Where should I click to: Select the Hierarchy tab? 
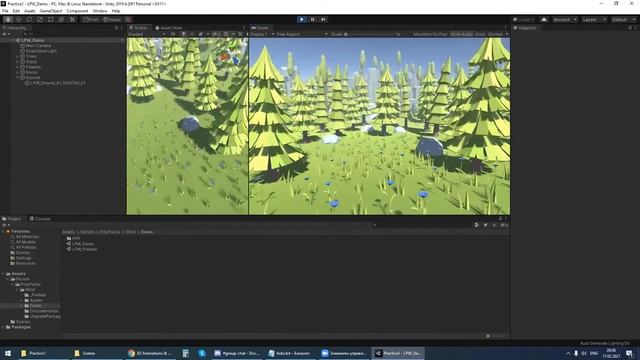click(x=15, y=28)
